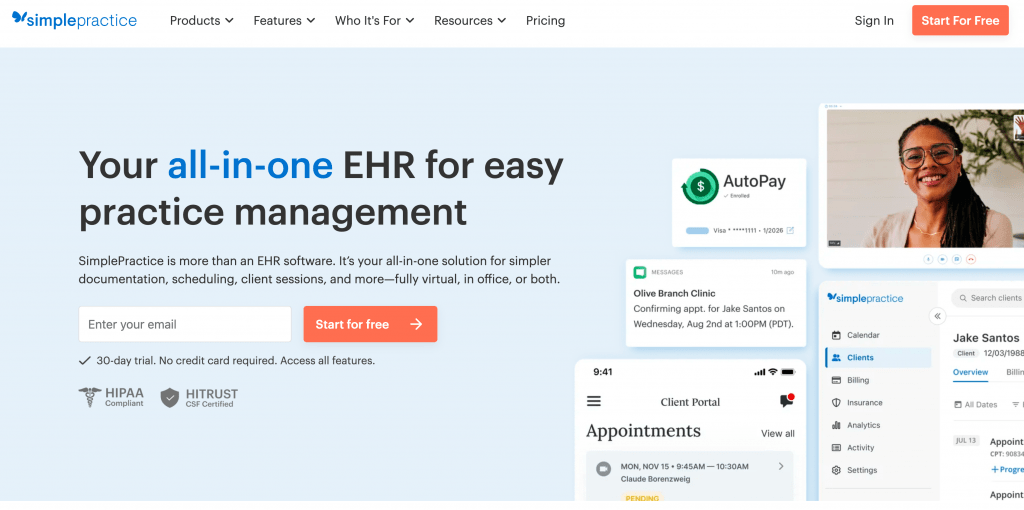Click the 30-day trial checkmark text
The image size is (1024, 510).
point(227,360)
